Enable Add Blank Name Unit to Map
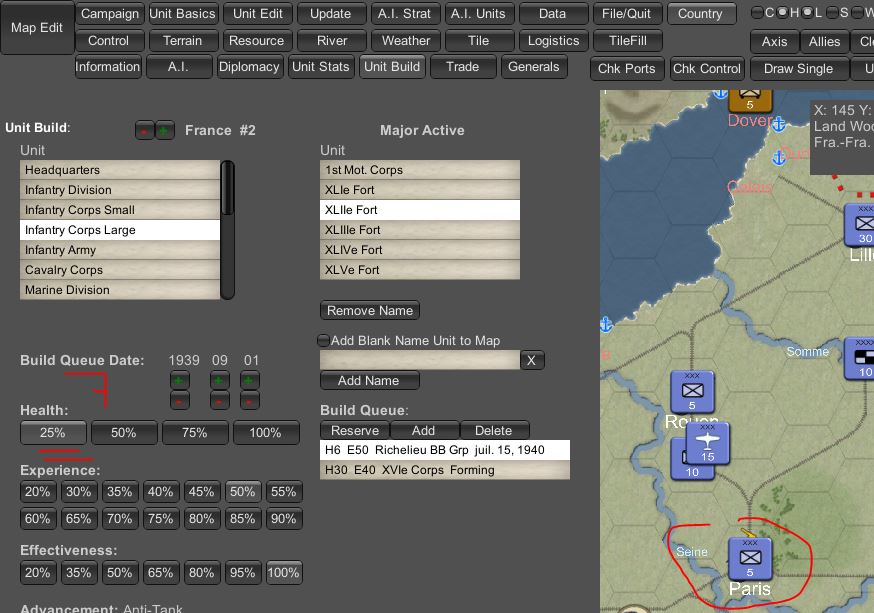The image size is (874, 613). tap(323, 340)
